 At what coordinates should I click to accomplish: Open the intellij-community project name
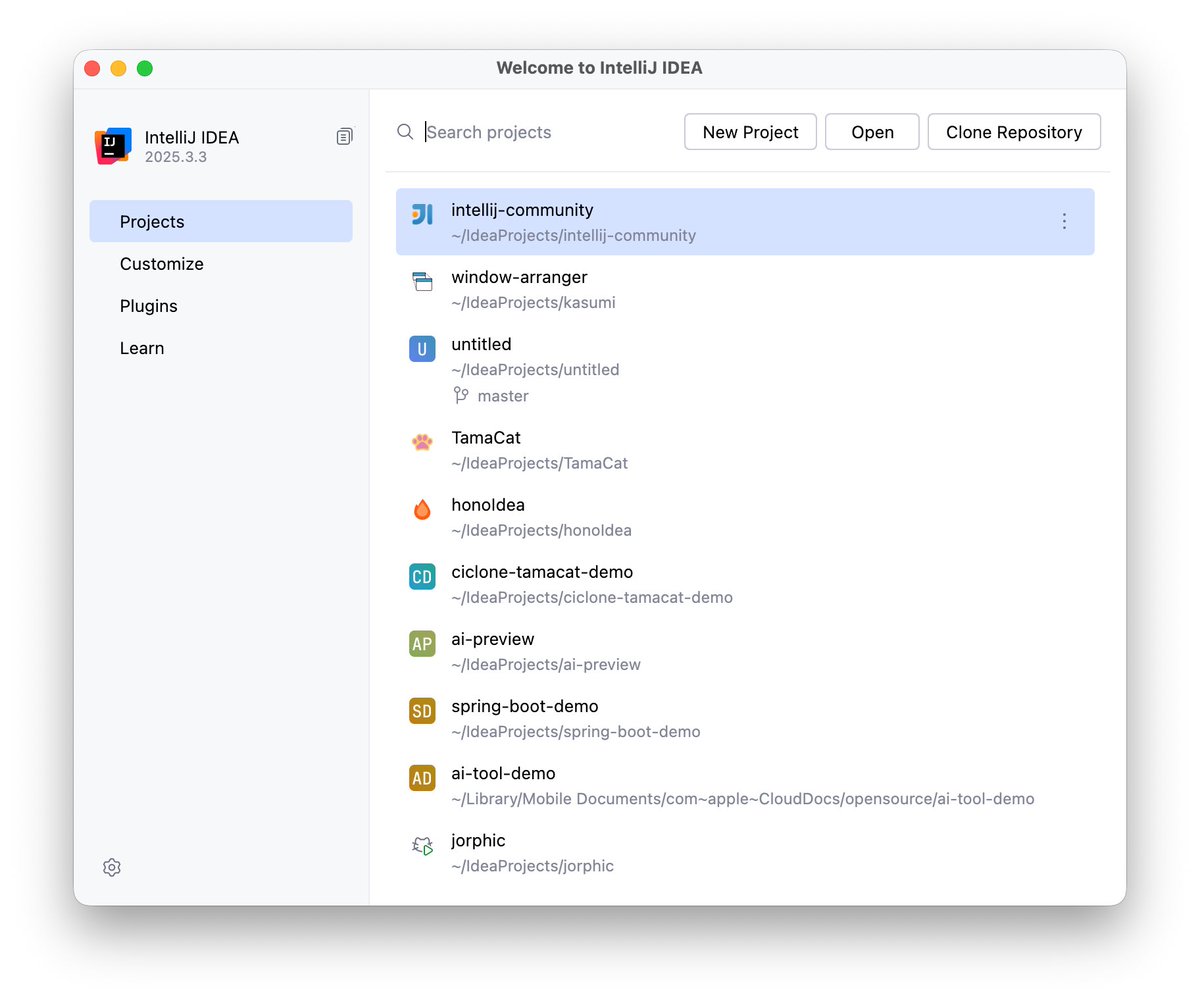coord(522,210)
